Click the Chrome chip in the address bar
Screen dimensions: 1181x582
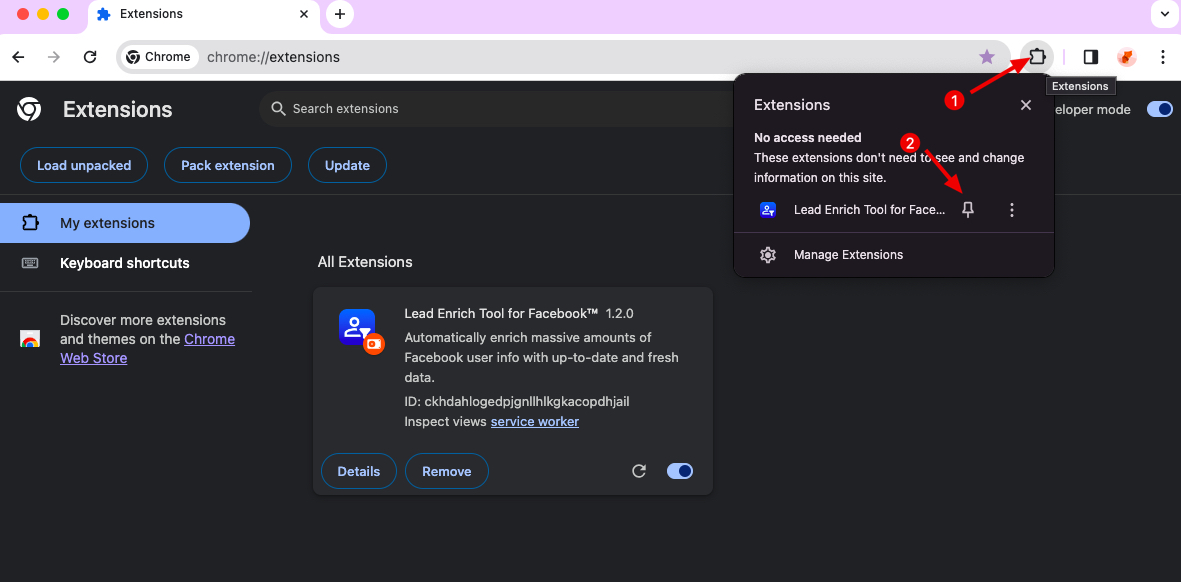coord(158,57)
